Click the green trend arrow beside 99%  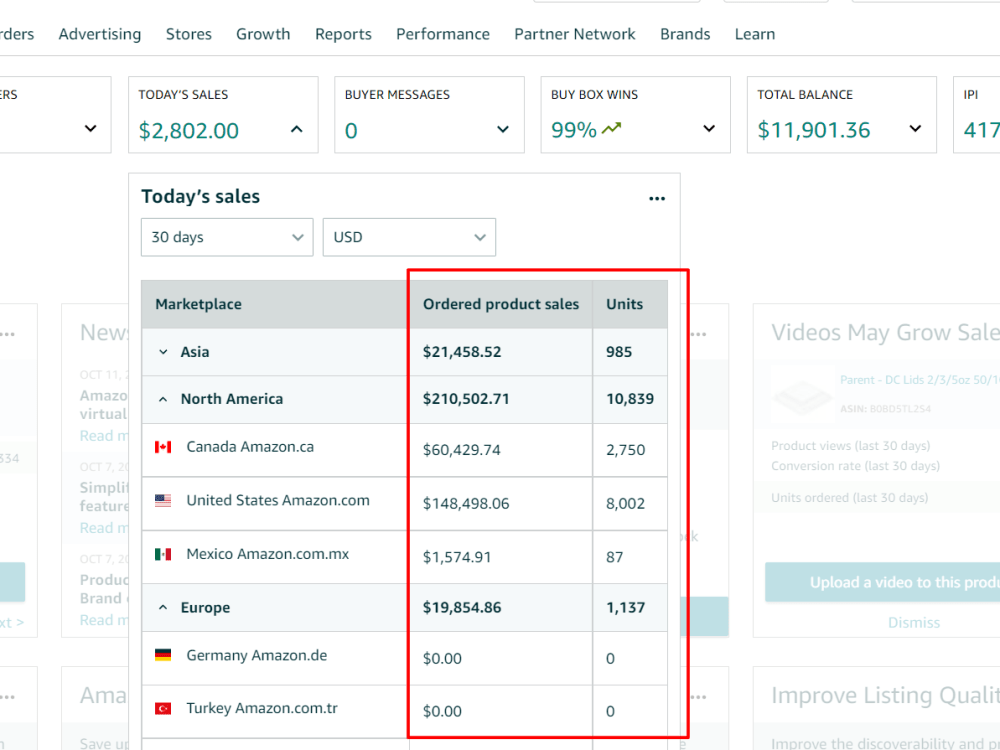coord(611,129)
